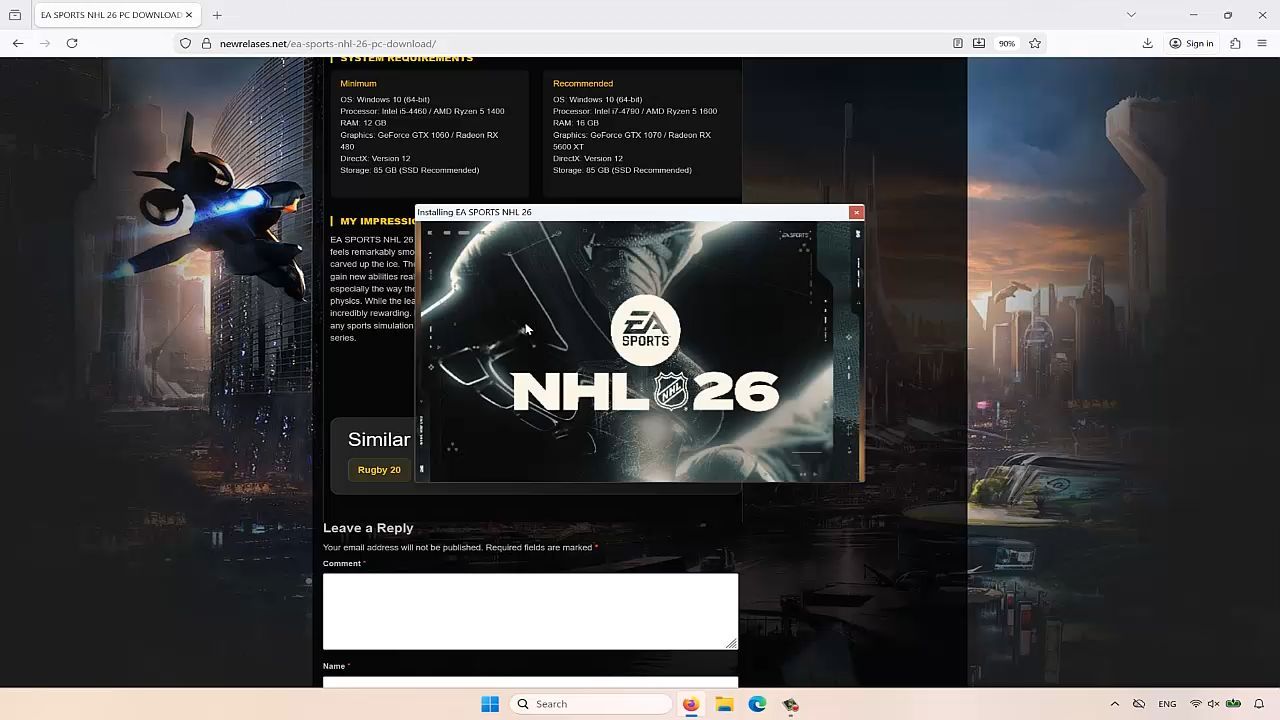Close the EA SPORTS NHL 26 tab

[189, 15]
